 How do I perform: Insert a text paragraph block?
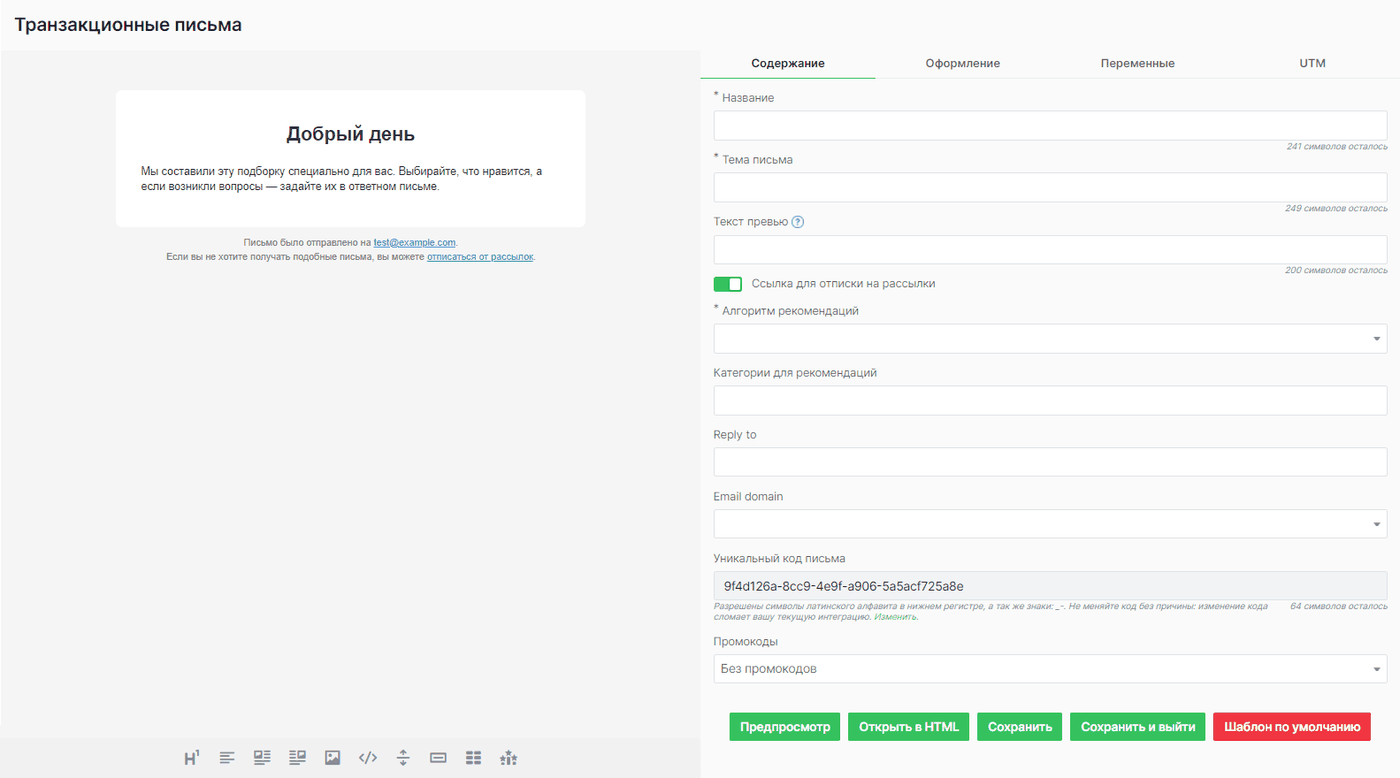point(227,758)
